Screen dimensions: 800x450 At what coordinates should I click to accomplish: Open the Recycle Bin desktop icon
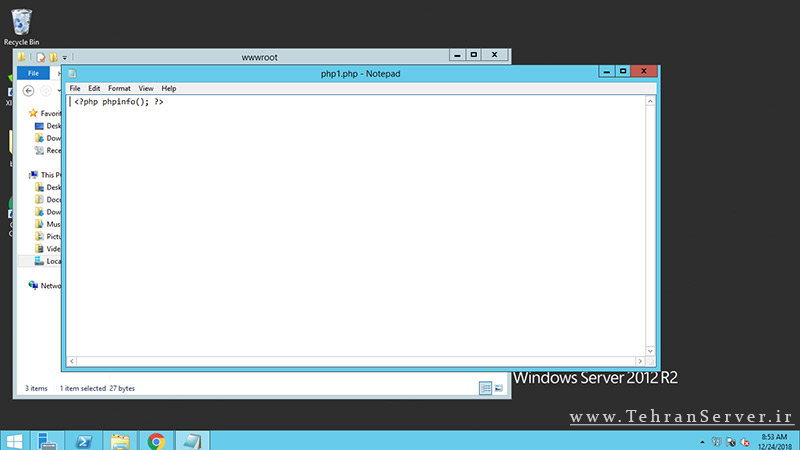click(x=21, y=24)
